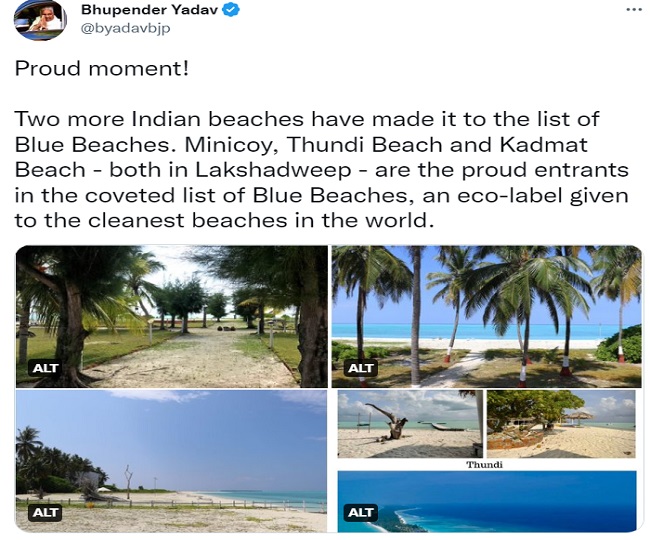The width and height of the screenshot is (650, 540).
Task: Click the Thundi caption label
Action: [485, 465]
